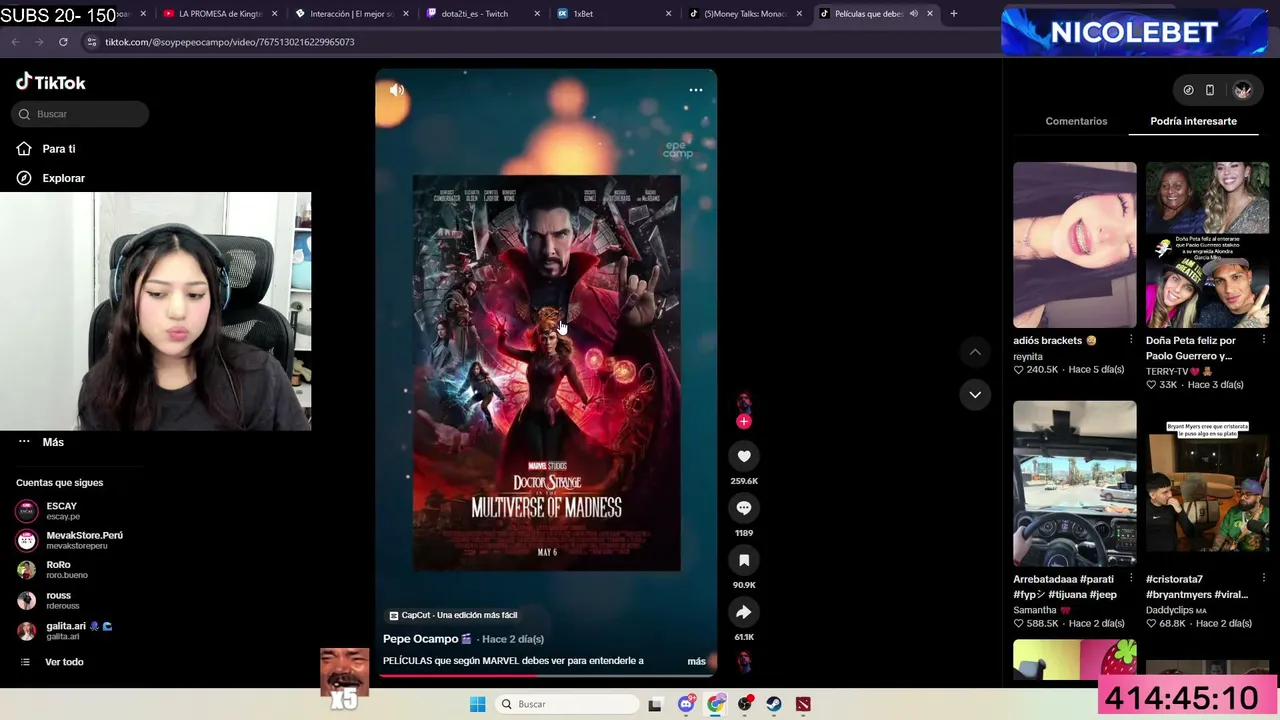Share the video with the arrow icon
This screenshot has width=1280, height=720.
(744, 612)
